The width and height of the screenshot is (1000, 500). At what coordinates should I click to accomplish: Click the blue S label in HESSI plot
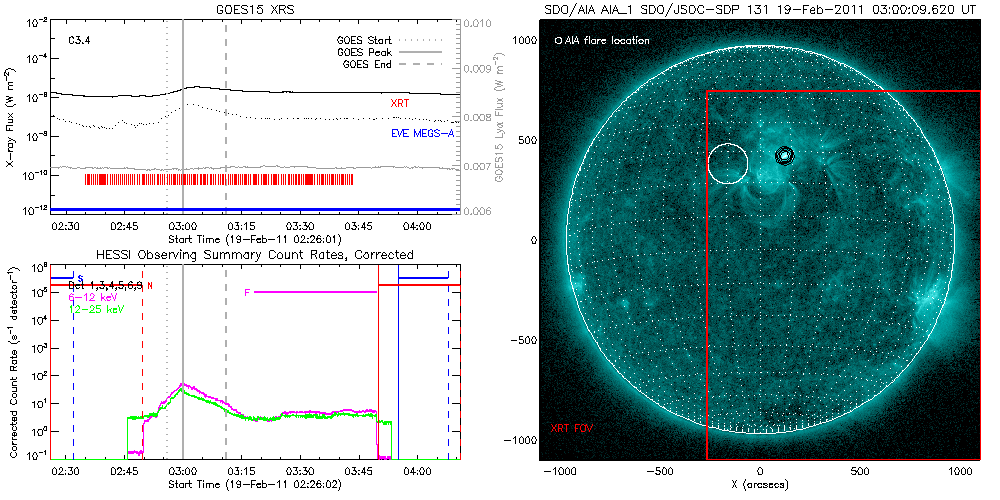[79, 277]
